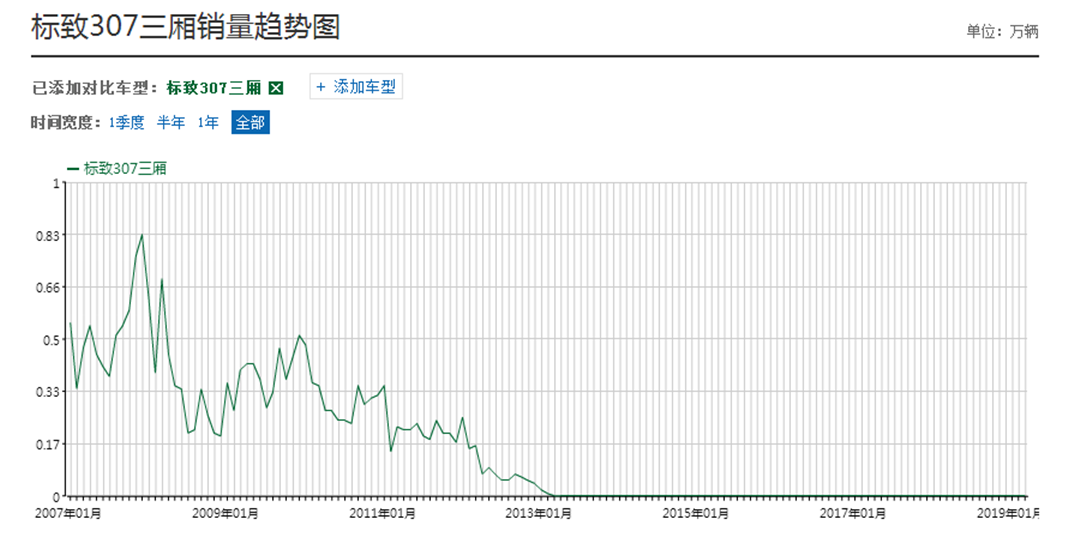Remove 标致307三厢 using the green X icon
The height and width of the screenshot is (543, 1080).
pyautogui.click(x=277, y=88)
